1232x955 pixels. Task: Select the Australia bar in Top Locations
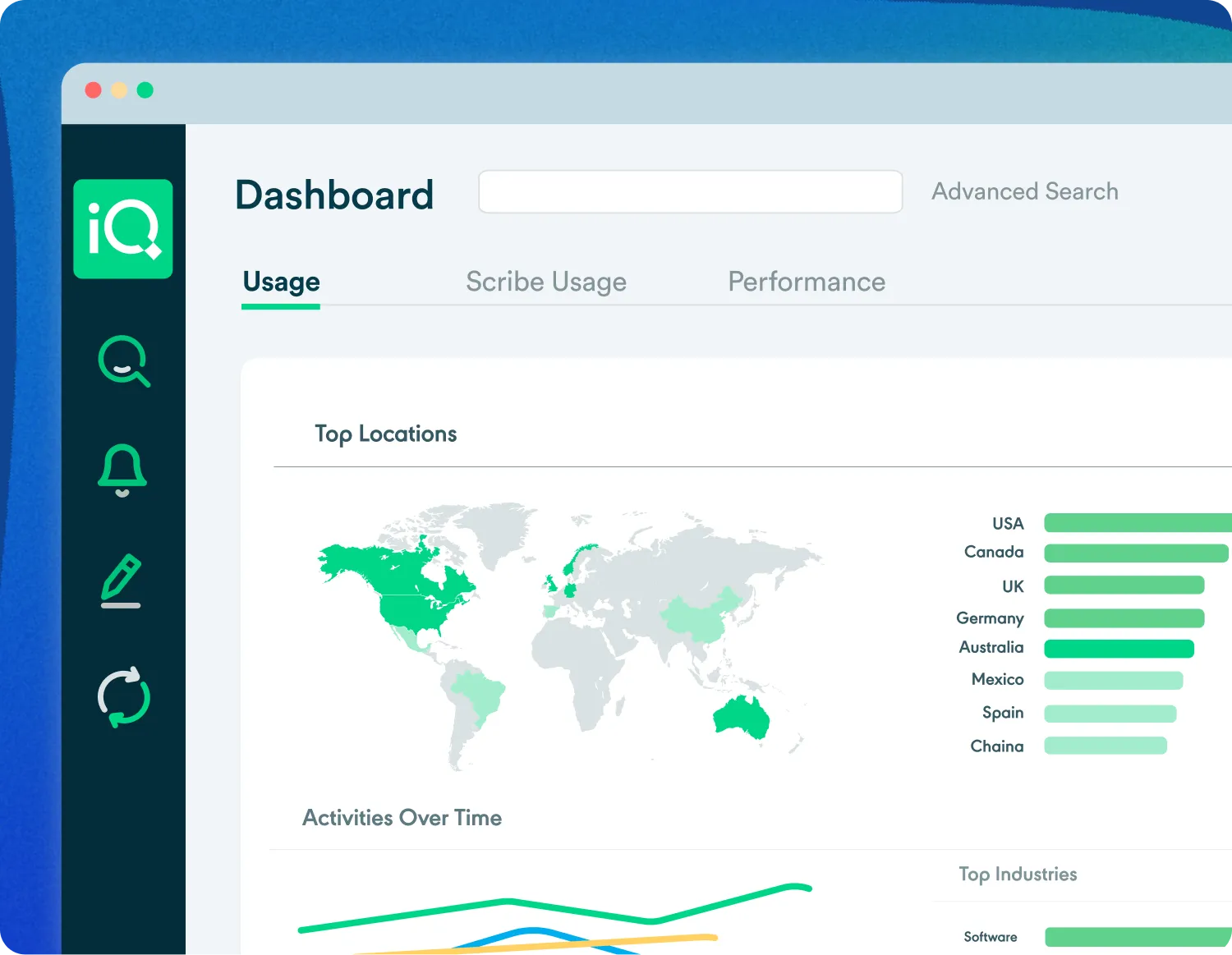pos(1119,649)
